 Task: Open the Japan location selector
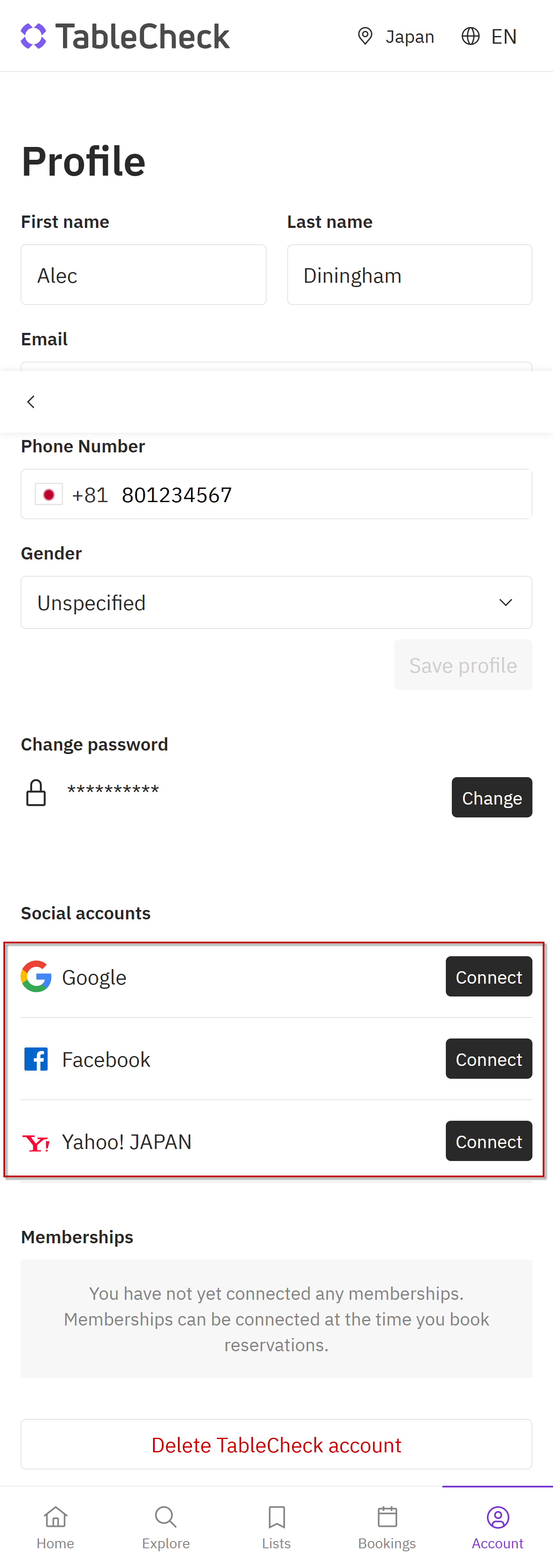tap(395, 36)
